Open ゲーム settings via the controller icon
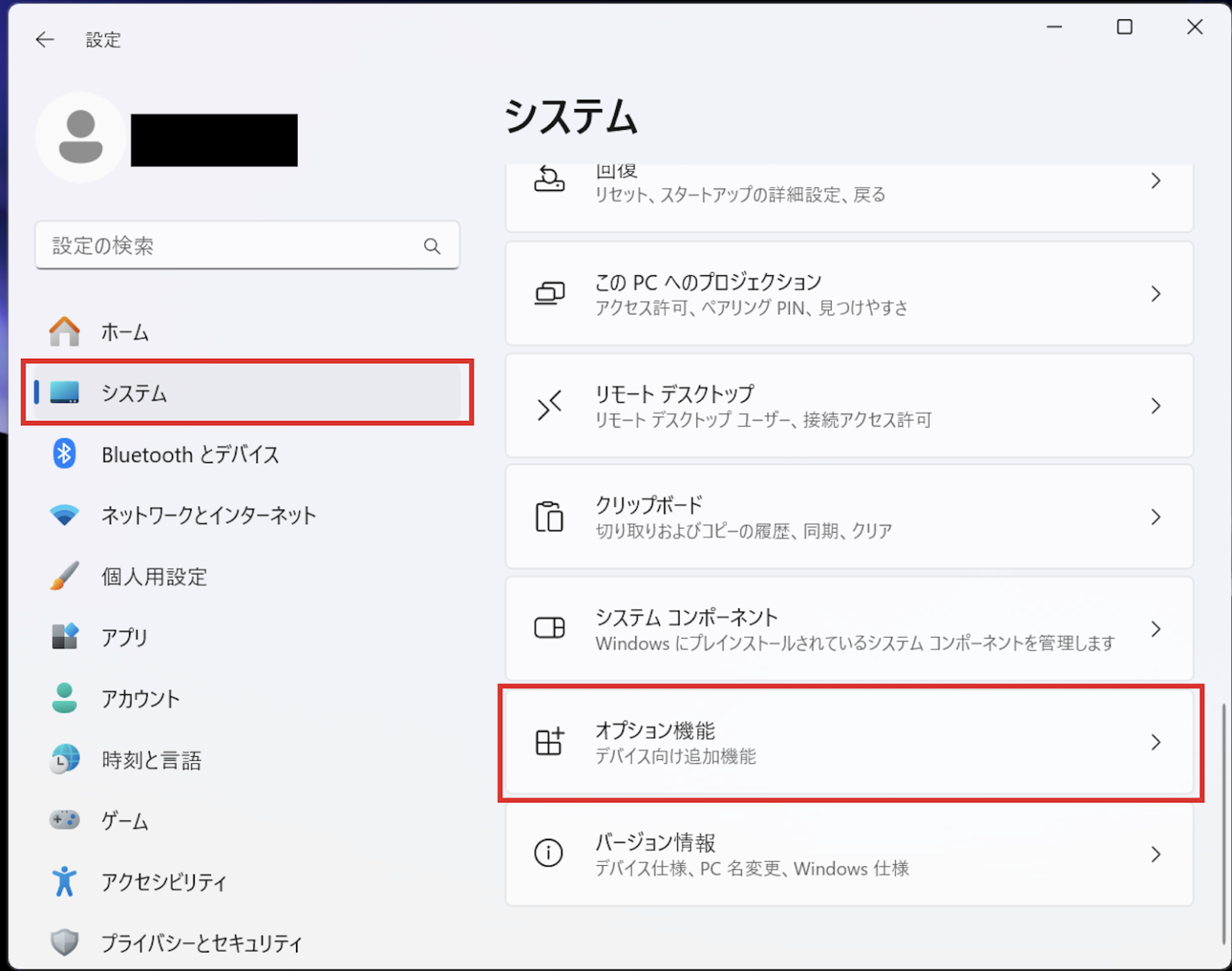Viewport: 1232px width, 971px height. point(64,820)
